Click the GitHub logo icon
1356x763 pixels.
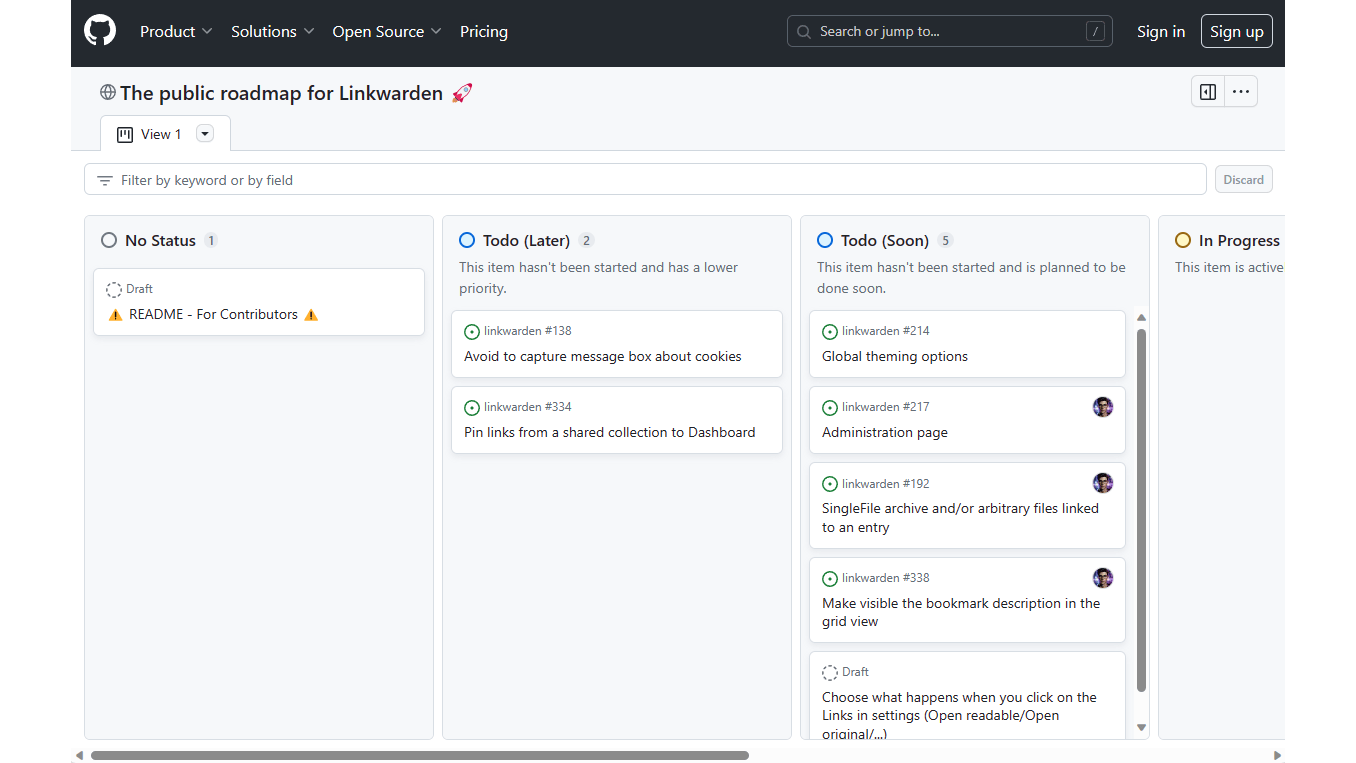coord(100,31)
